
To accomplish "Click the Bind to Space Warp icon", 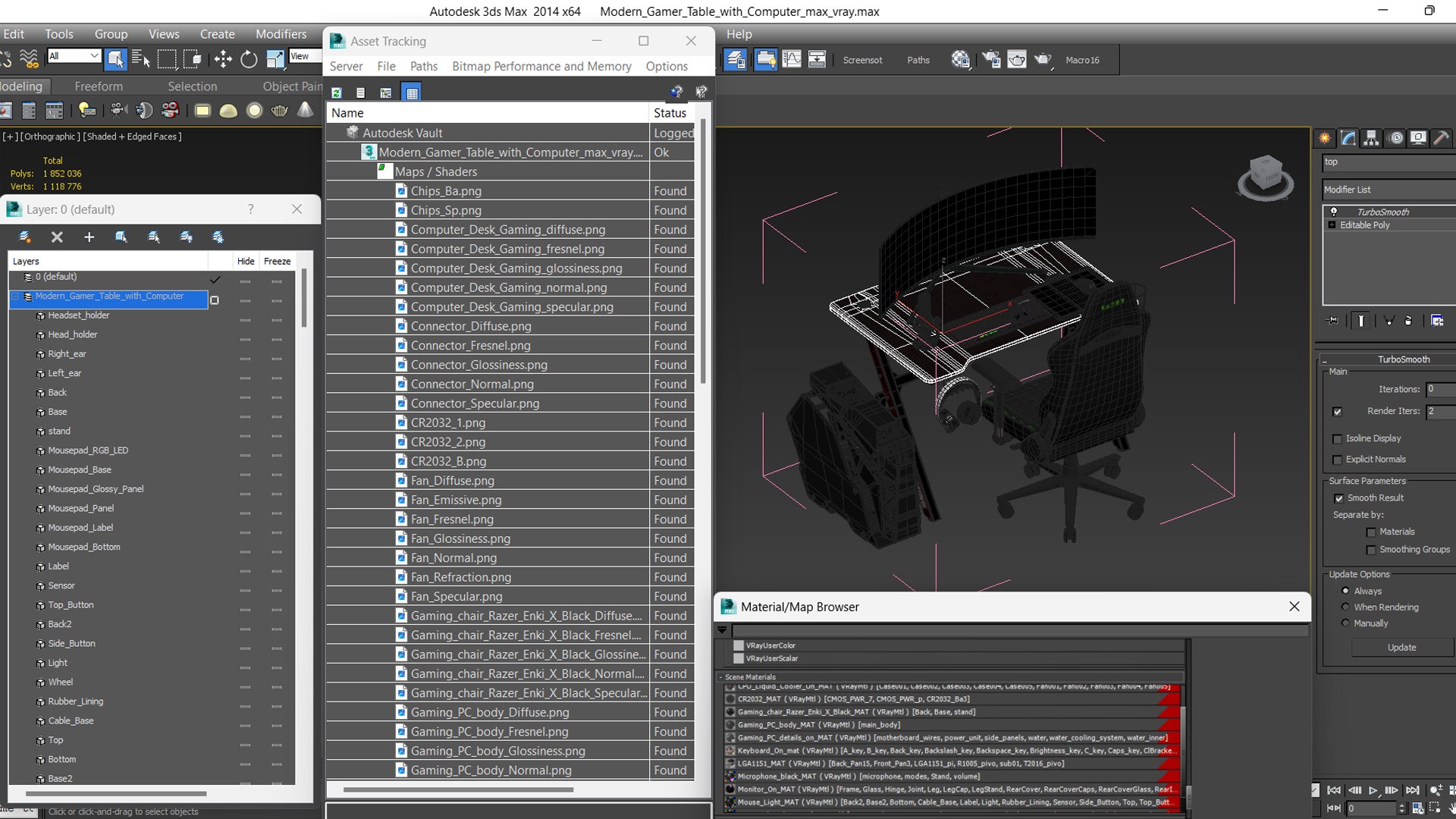I will (29, 58).
